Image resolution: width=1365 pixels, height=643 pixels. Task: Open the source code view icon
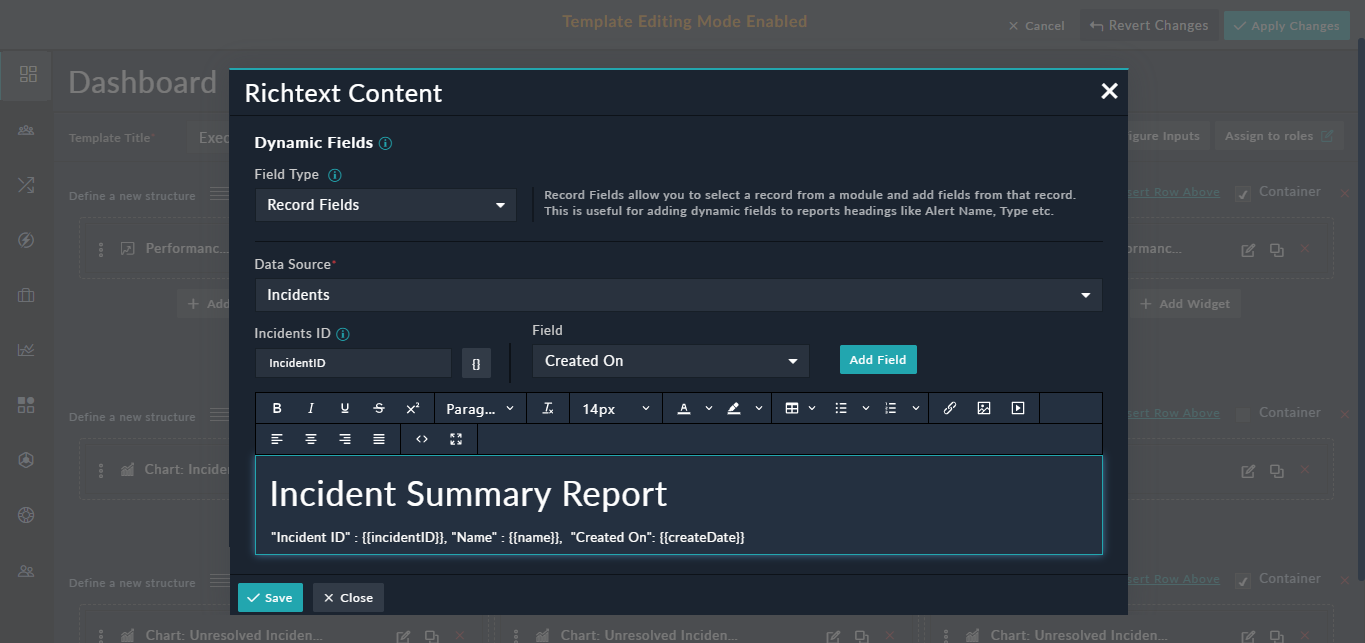[x=420, y=438]
